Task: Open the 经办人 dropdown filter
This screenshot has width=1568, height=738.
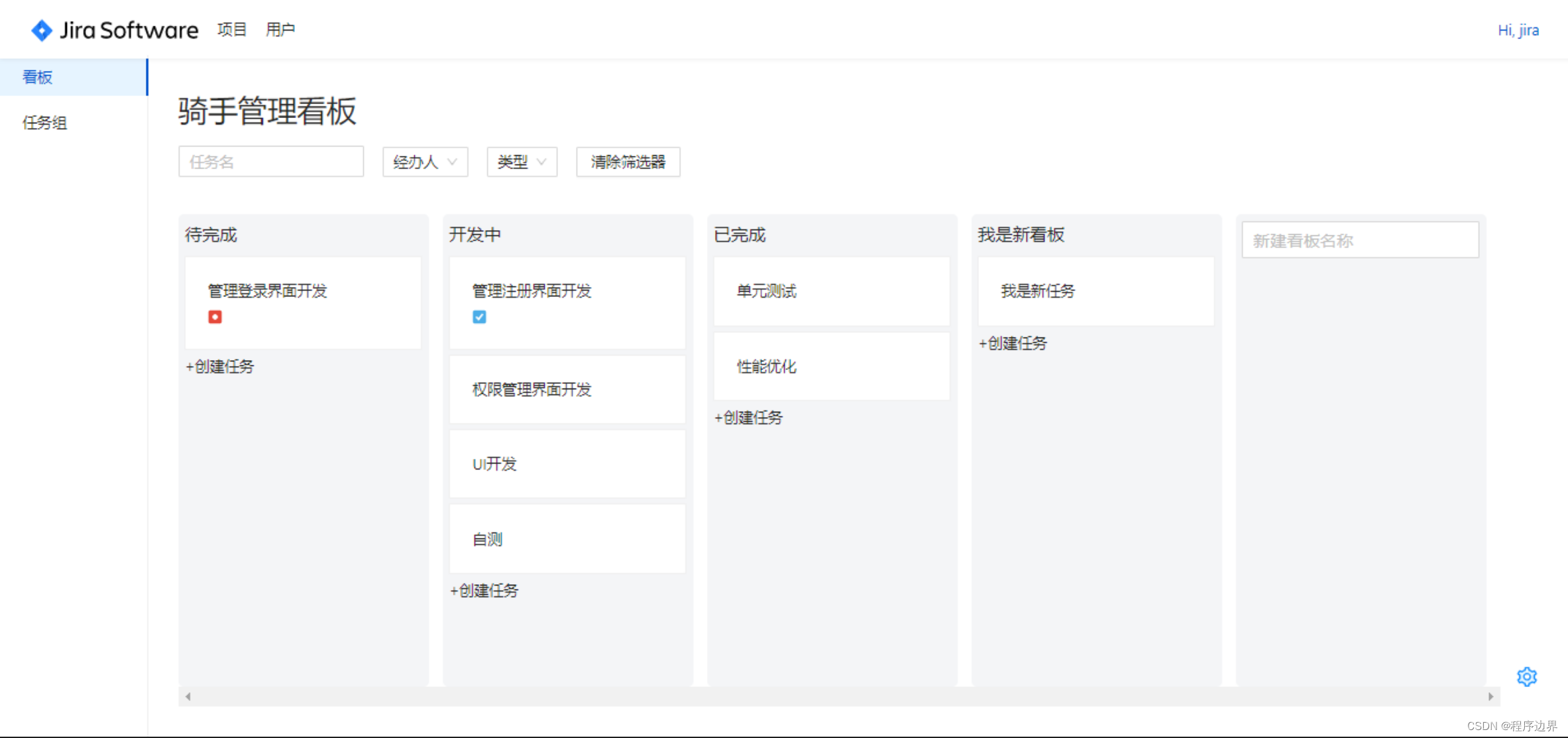Action: coord(425,162)
